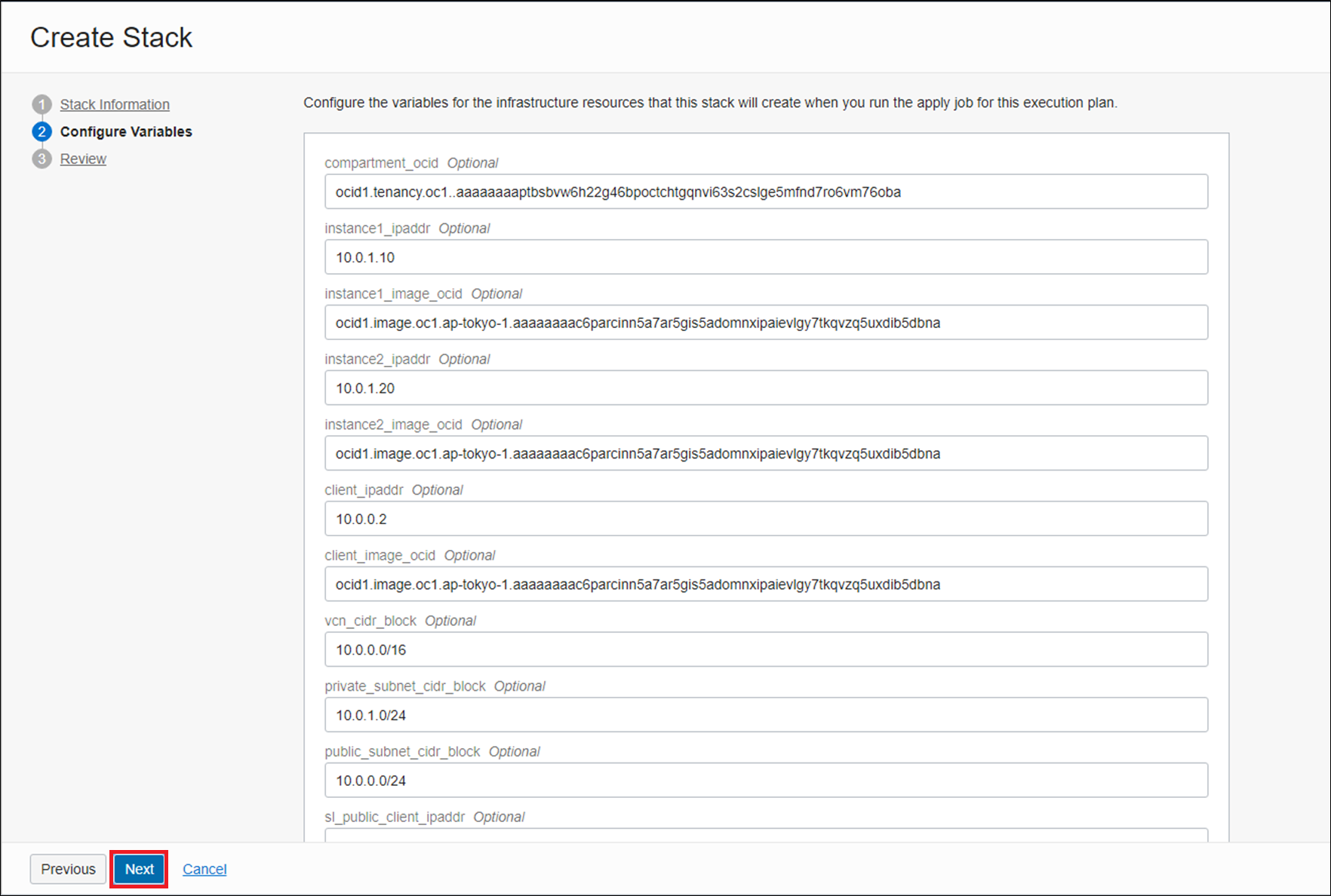Screen dimensions: 1331x896
Task: Select the public_subnet_cidr_block input
Action: point(765,780)
